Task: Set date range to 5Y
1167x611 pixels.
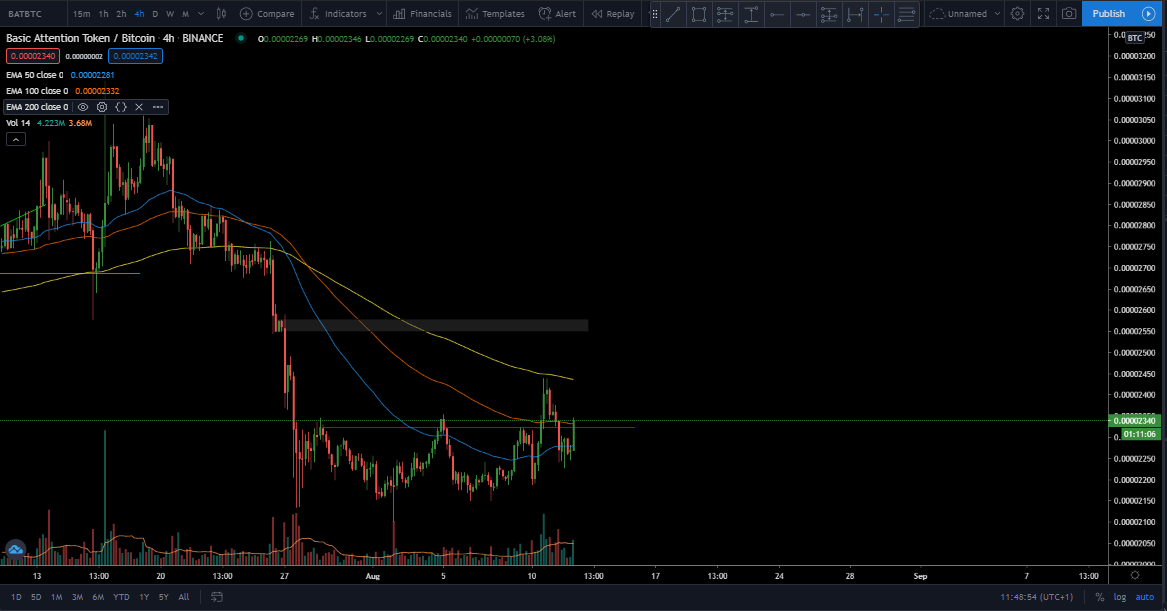Action: [x=164, y=597]
